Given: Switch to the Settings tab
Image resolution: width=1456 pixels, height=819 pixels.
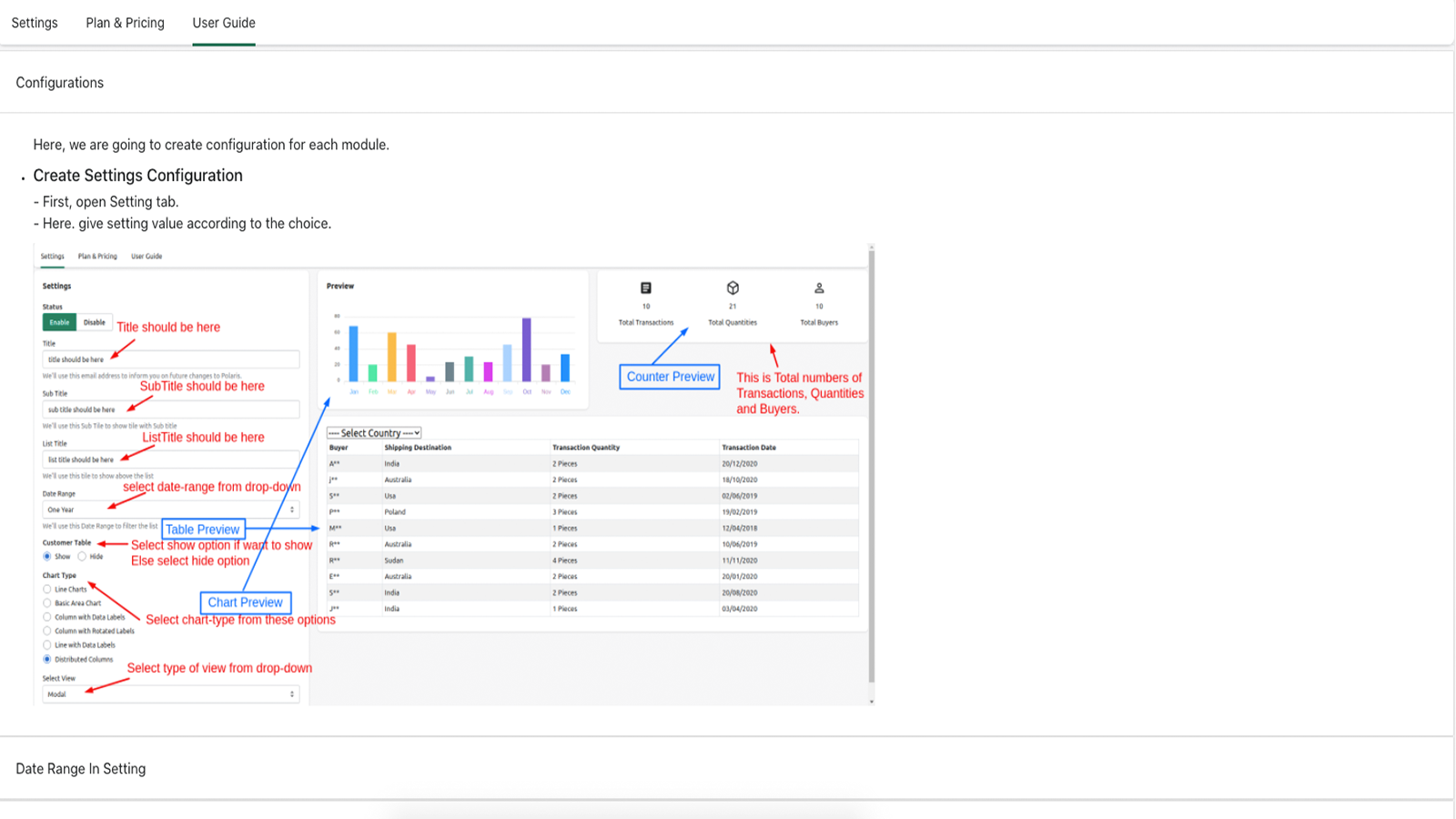Looking at the screenshot, I should pos(34,23).
